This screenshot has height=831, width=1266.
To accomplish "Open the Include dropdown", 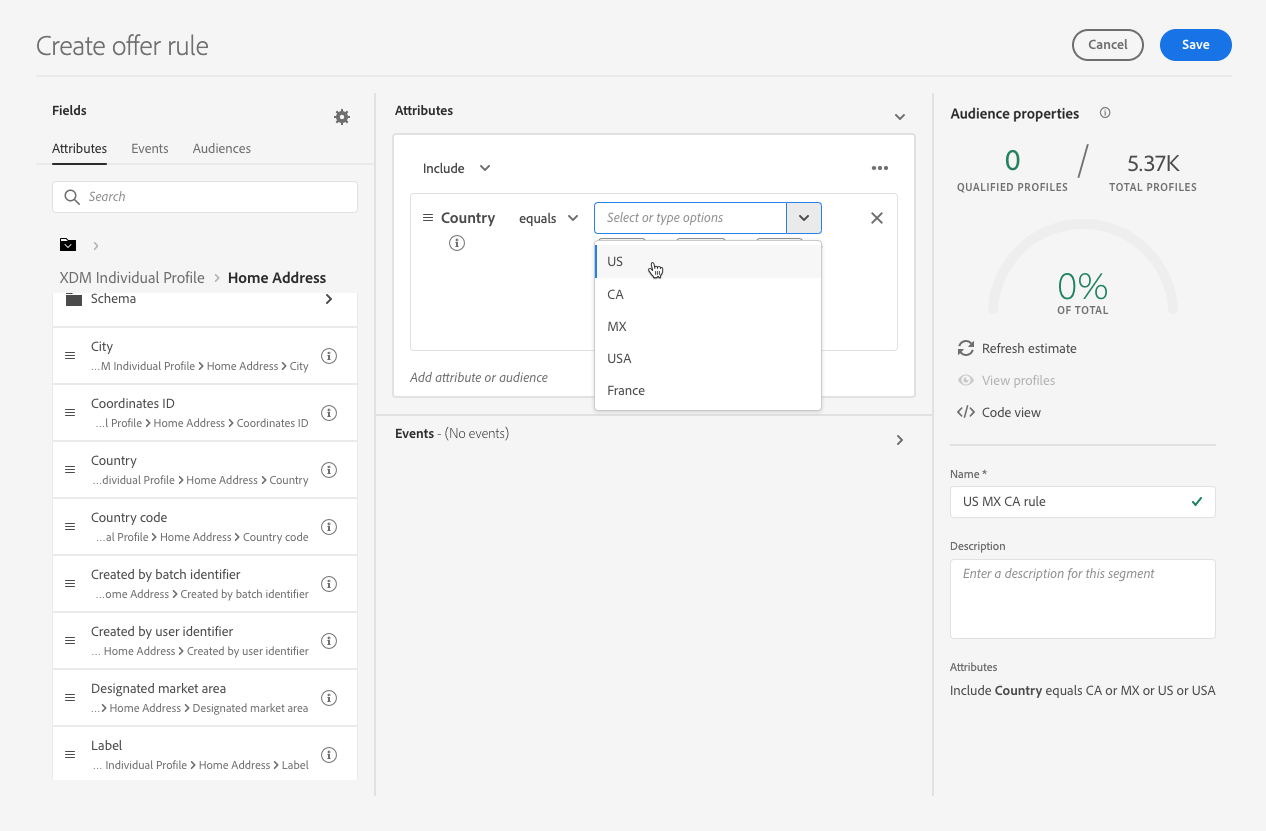I will [456, 169].
